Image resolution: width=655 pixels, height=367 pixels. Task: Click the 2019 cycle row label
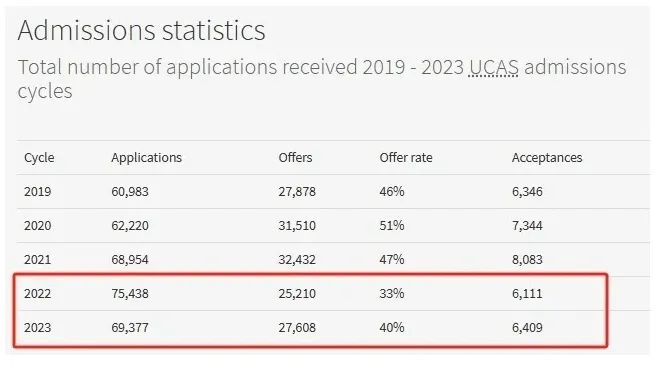tap(38, 192)
